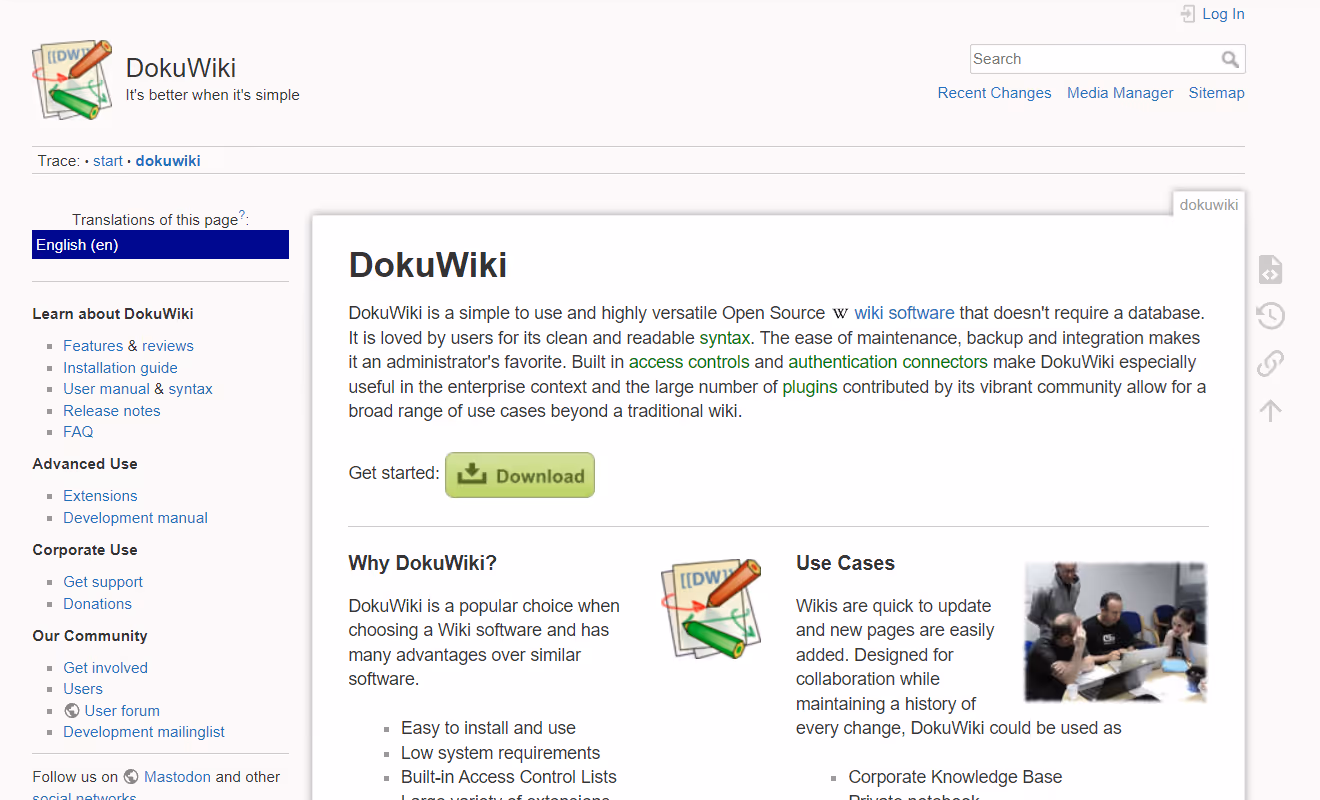Open the User forum link
Screen dimensions: 1320x800
(x=122, y=711)
